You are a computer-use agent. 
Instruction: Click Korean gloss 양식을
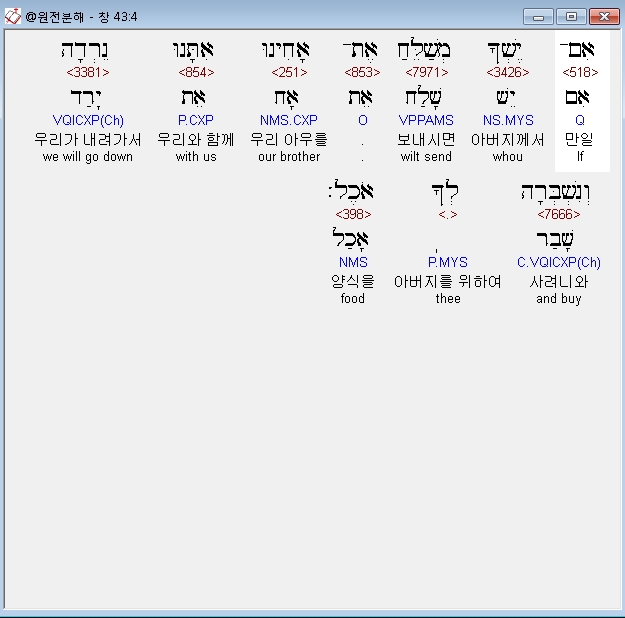point(353,281)
